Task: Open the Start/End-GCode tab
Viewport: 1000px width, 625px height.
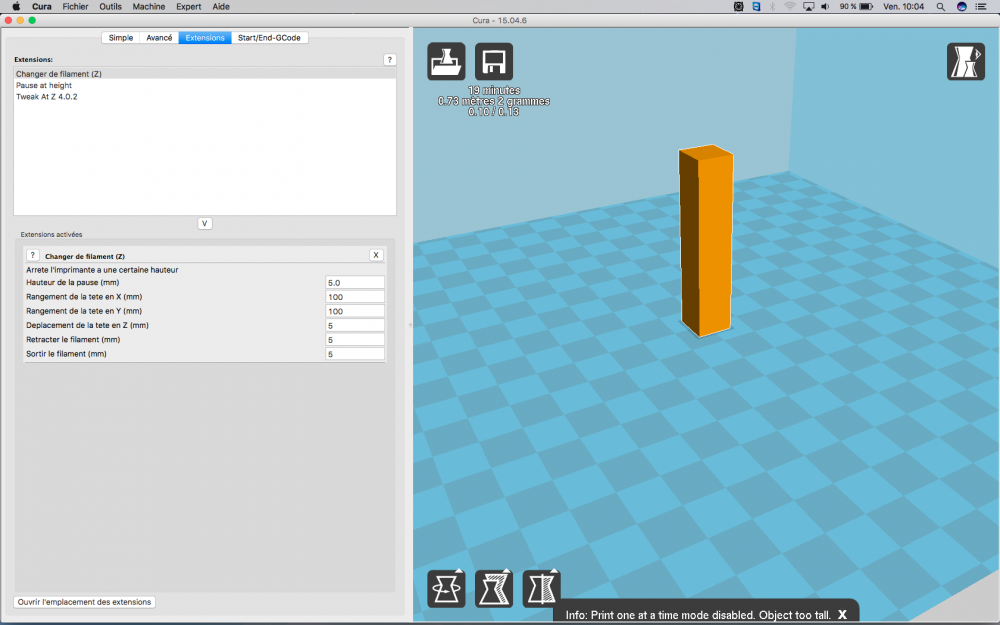Action: 269,38
